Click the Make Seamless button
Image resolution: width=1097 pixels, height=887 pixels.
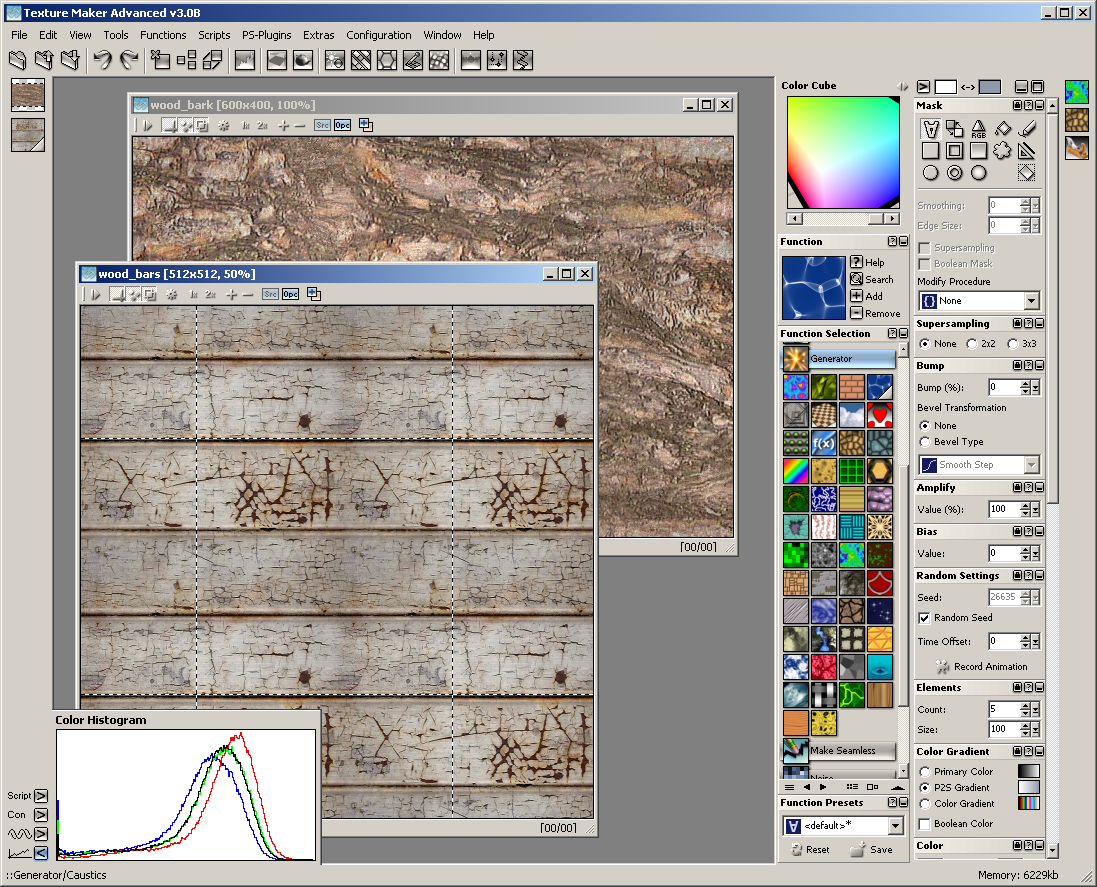point(845,750)
